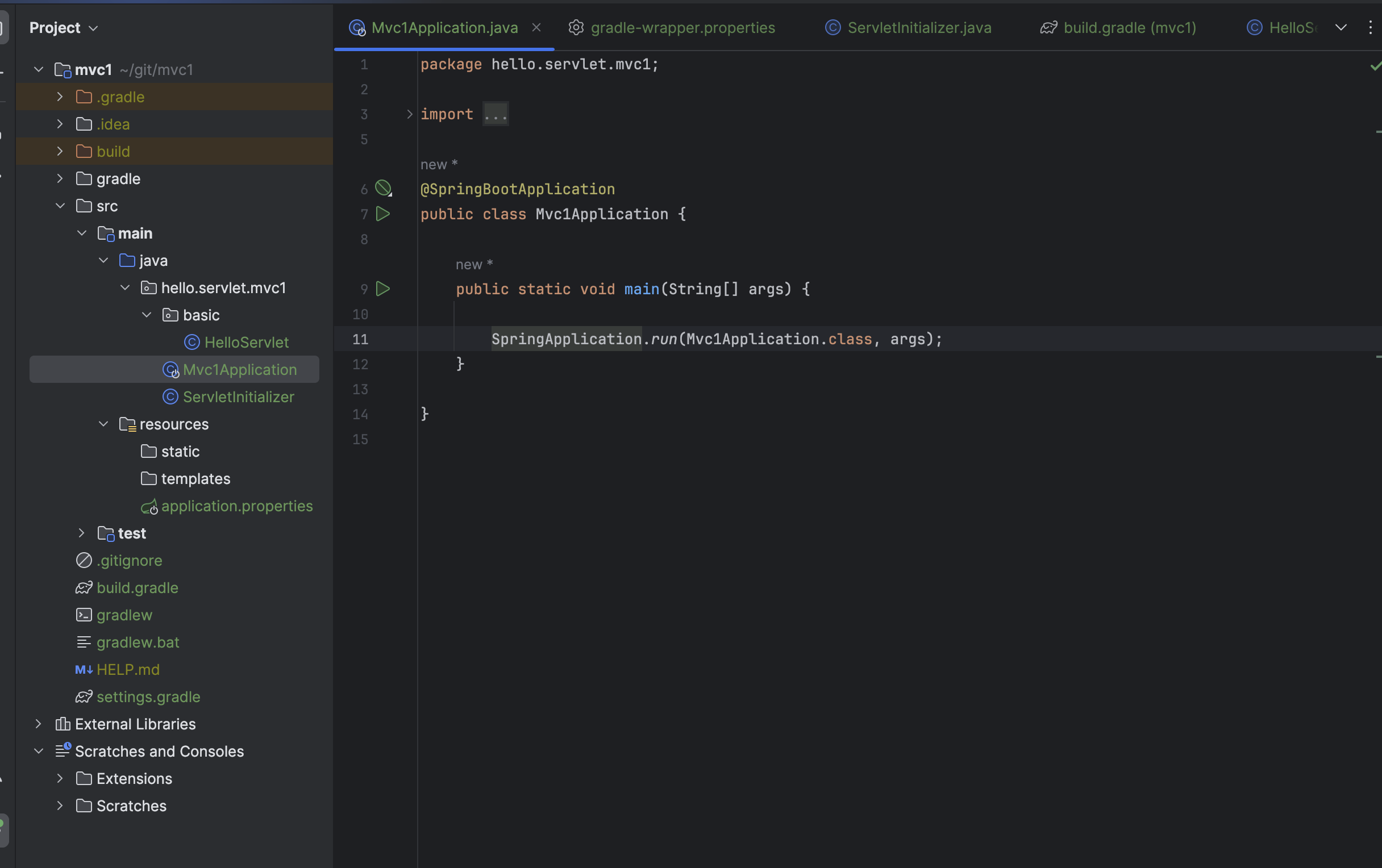Switch to build.gradle (mvc1) tab
This screenshot has width=1382, height=868.
pos(1130,27)
